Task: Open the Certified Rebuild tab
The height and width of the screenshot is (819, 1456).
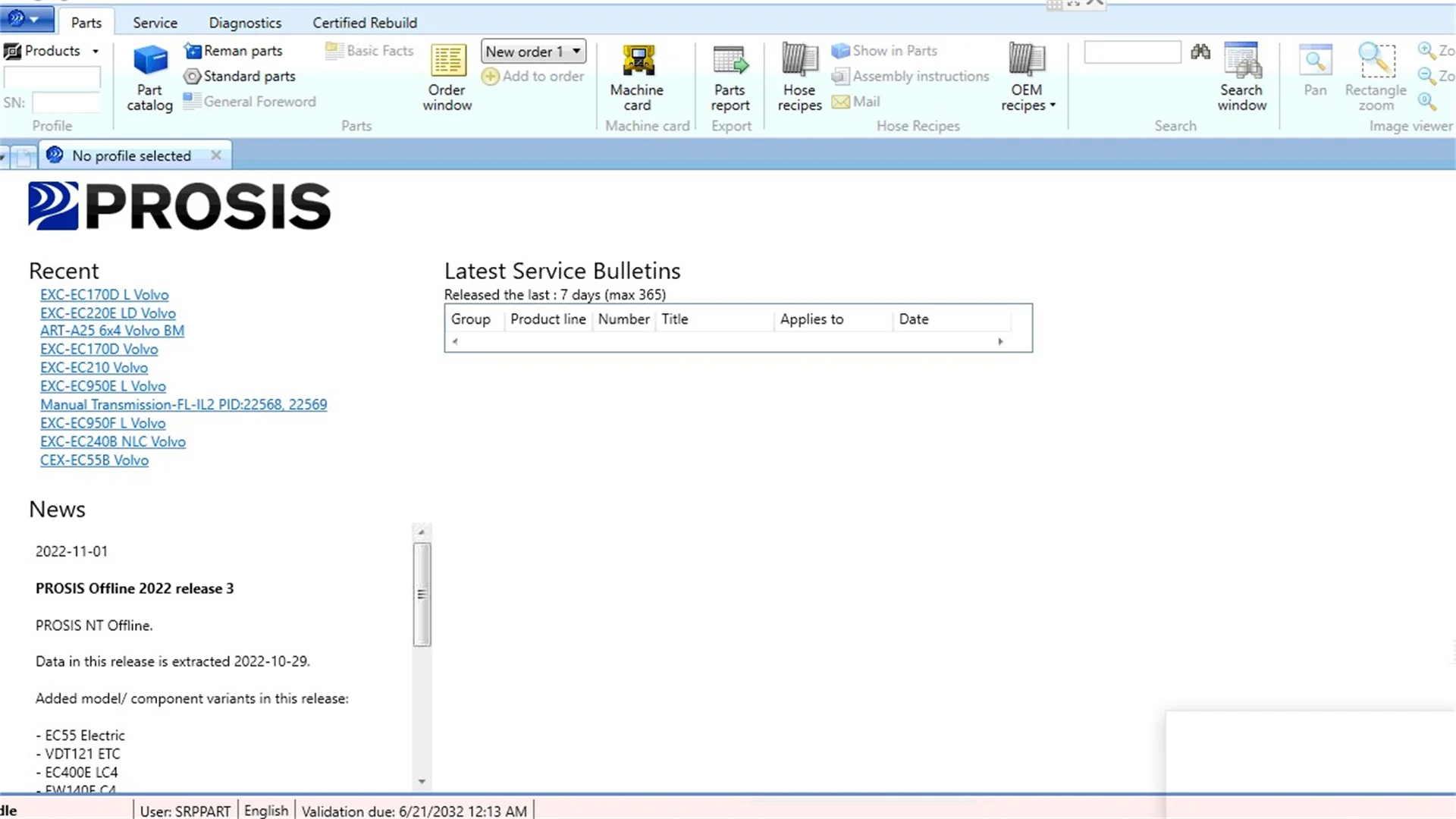Action: [365, 23]
